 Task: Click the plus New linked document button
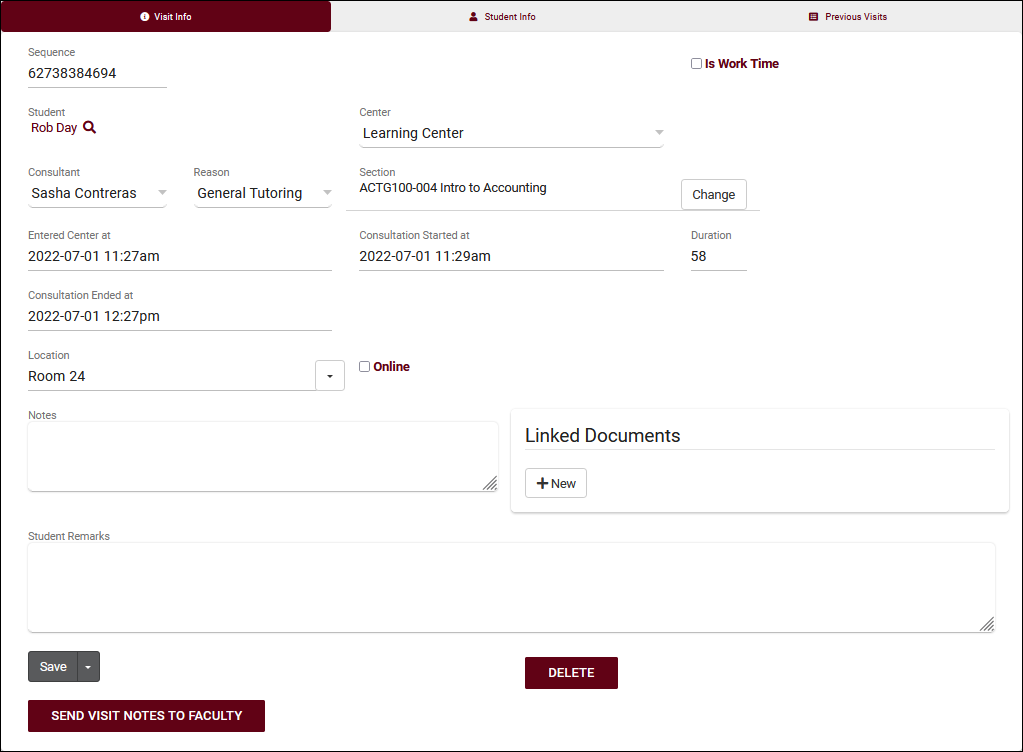(556, 483)
